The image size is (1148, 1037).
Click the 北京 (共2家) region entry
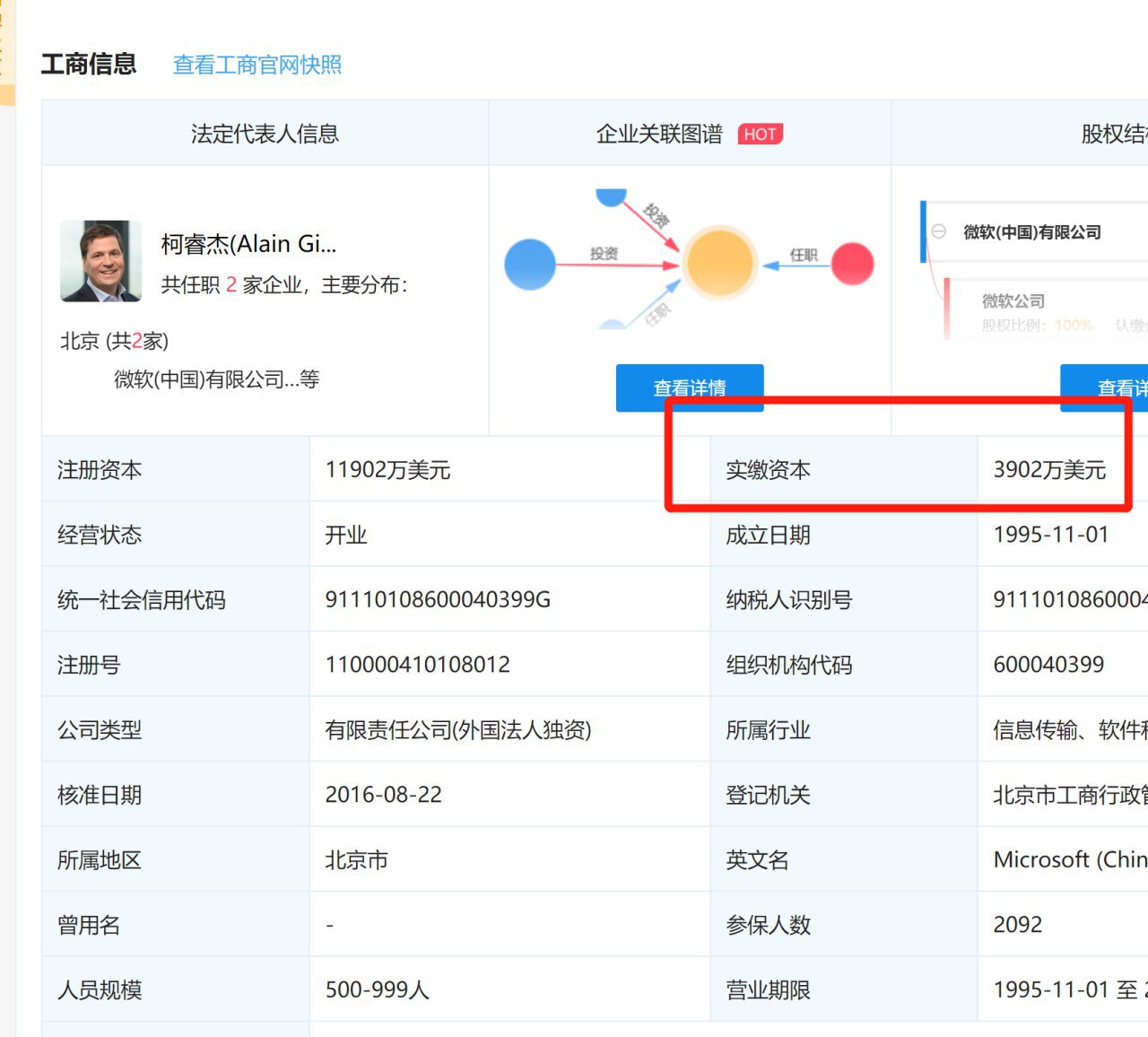[114, 341]
